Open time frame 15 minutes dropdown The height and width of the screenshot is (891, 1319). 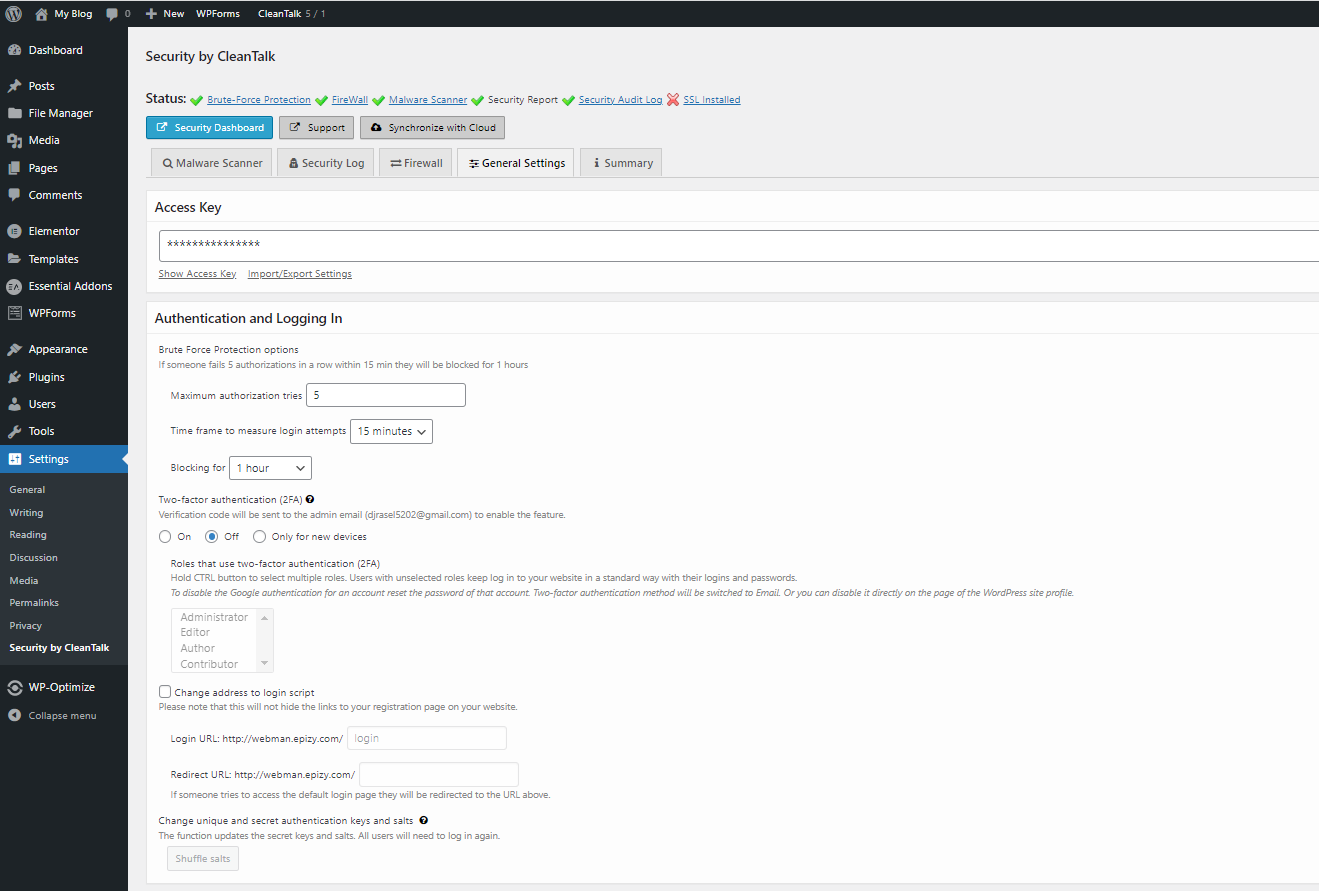tap(391, 431)
